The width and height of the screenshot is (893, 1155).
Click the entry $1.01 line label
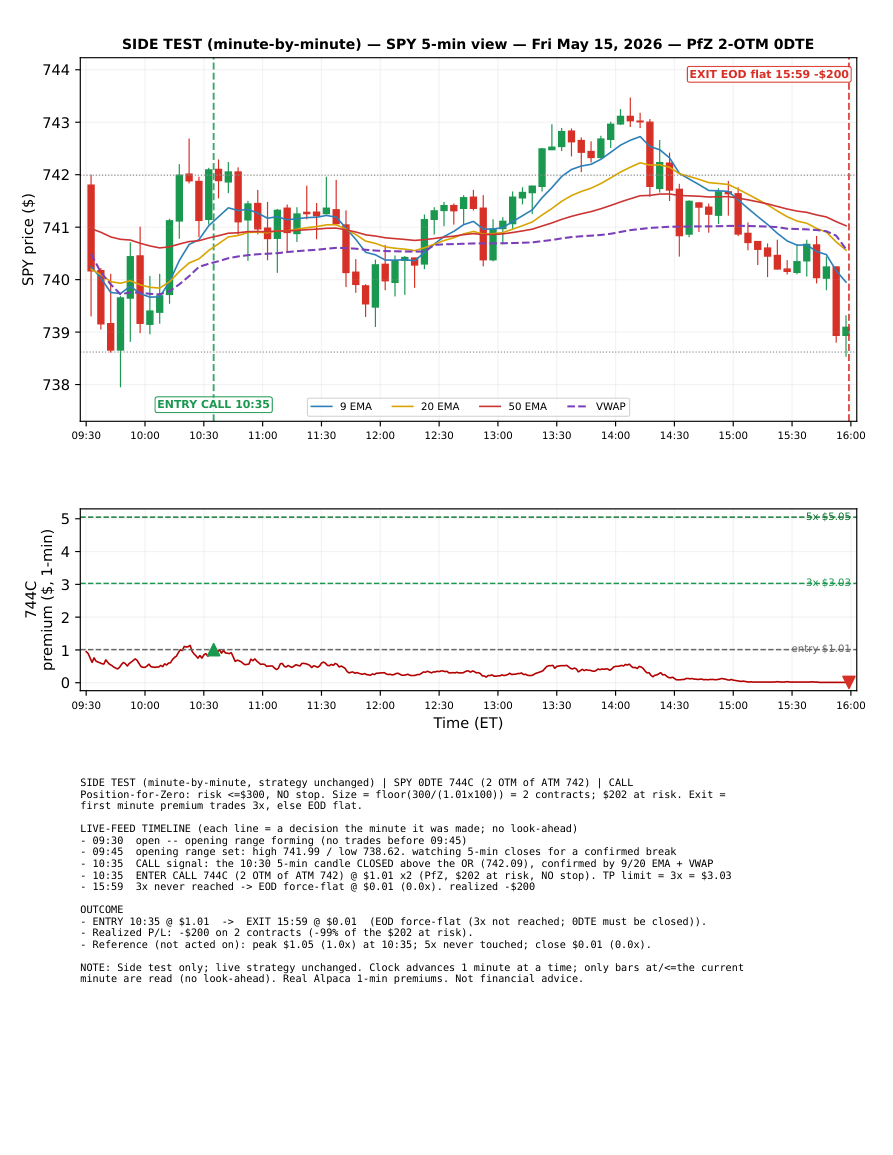click(821, 649)
